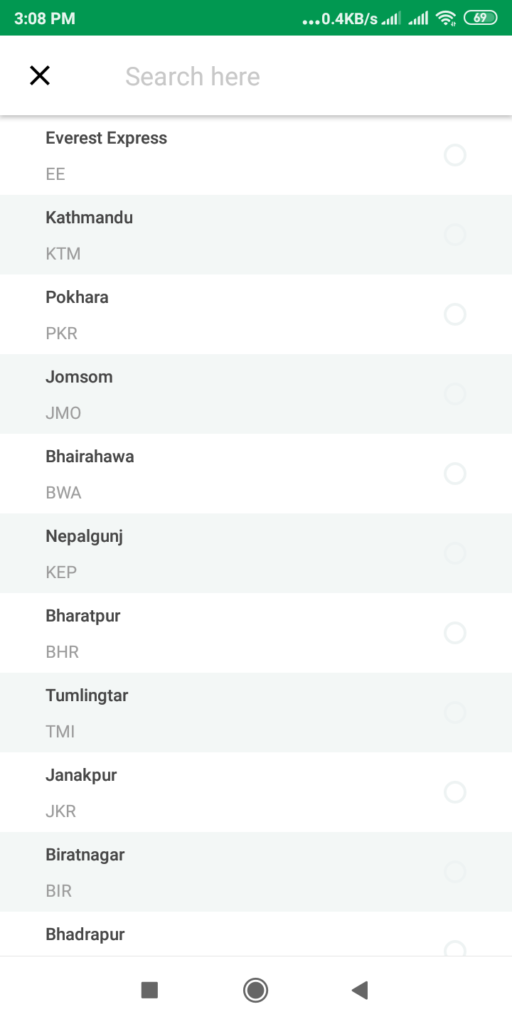The width and height of the screenshot is (512, 1024).
Task: Select the Biratnagar radio button
Action: (455, 872)
